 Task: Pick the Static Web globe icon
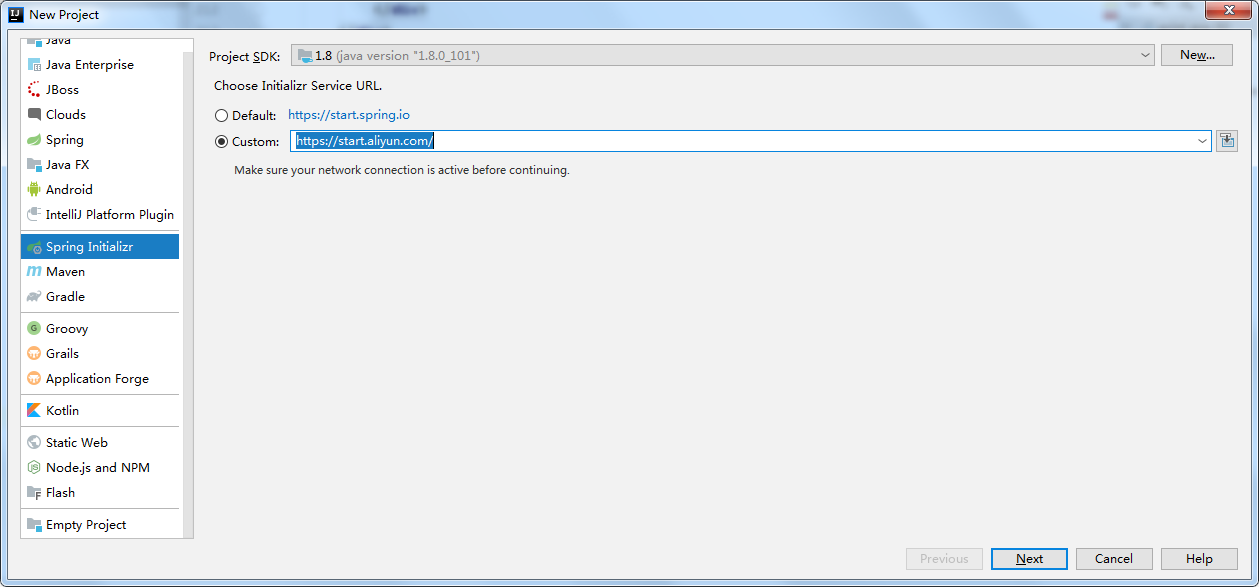35,443
